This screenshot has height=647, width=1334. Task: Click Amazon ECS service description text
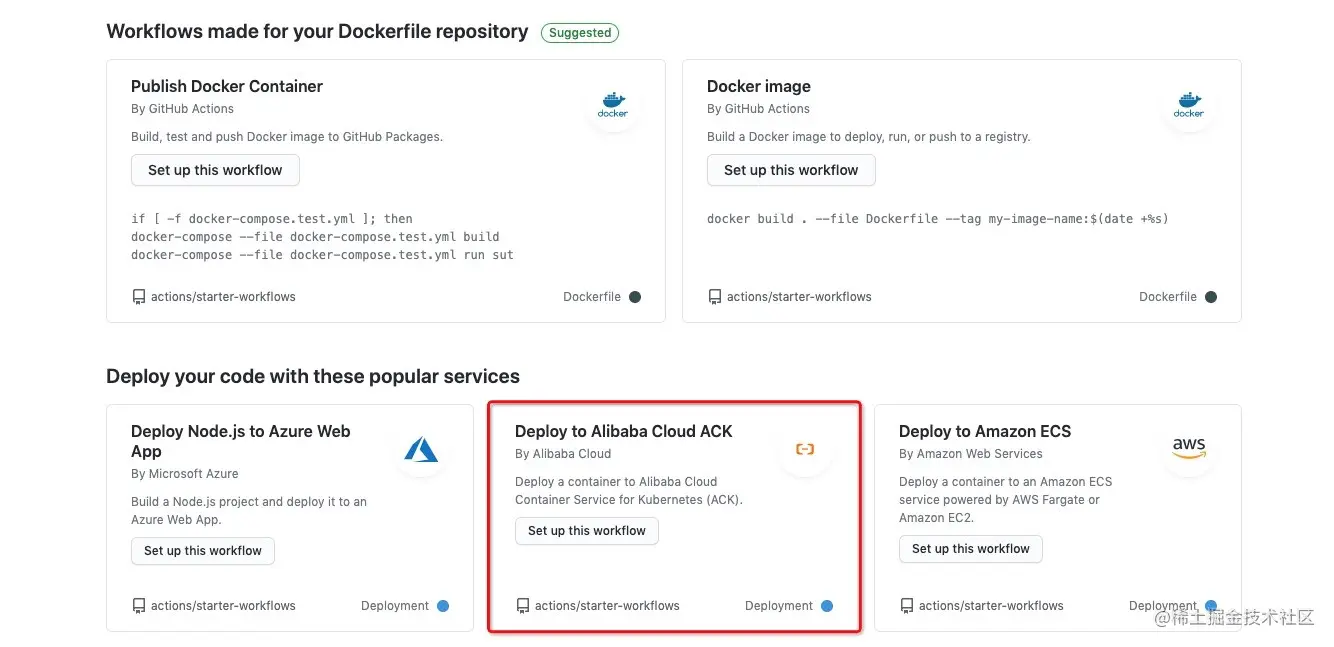pyautogui.click(x=1005, y=500)
